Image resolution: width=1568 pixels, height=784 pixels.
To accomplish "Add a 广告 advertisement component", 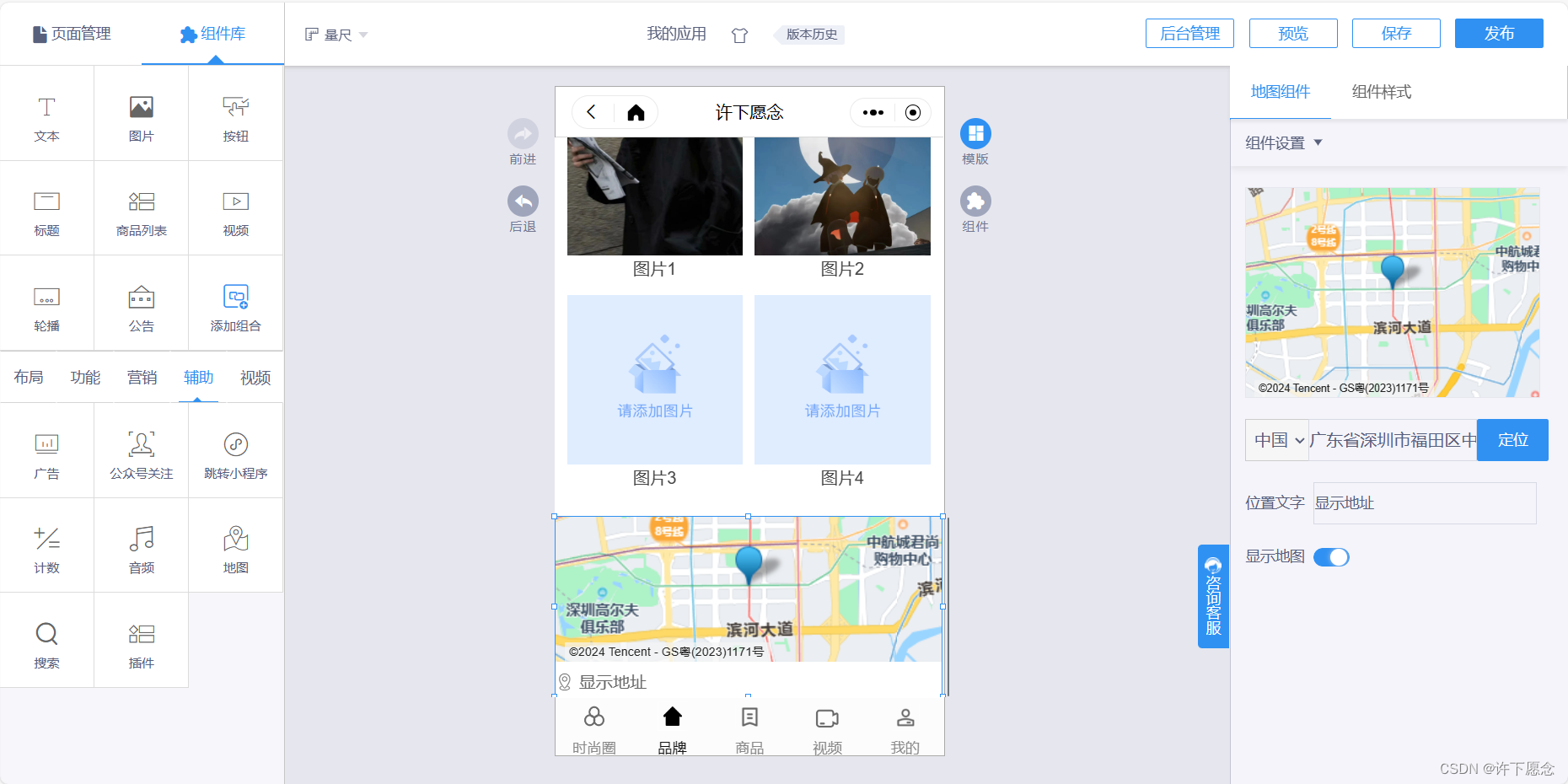I will 47,451.
